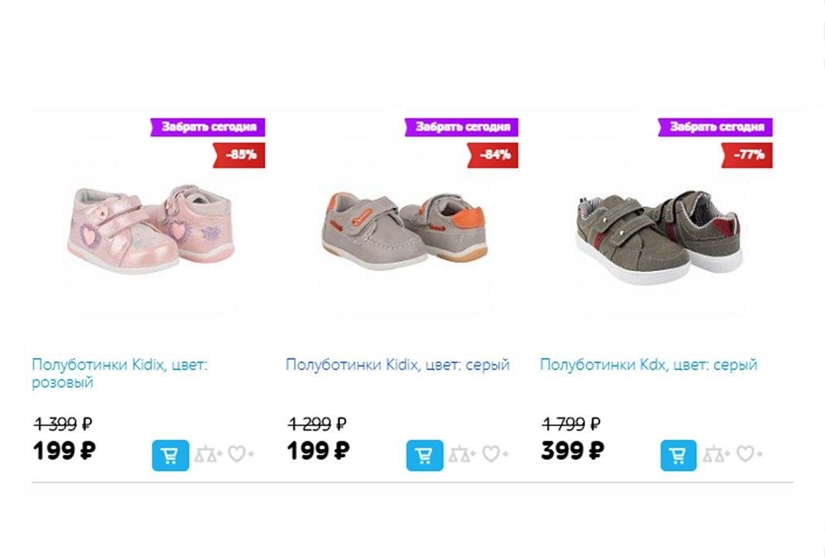Image resolution: width=825 pixels, height=558 pixels.
Task: Favorite the gray Kdx shoes
Action: (747, 455)
